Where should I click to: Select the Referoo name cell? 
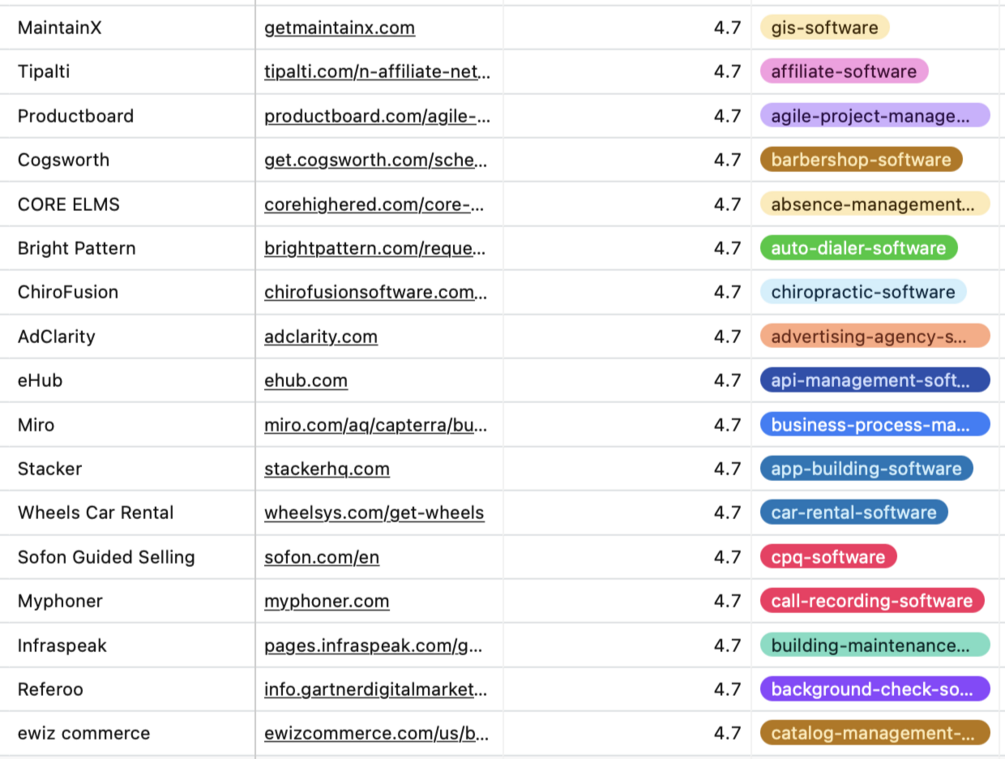pos(127,689)
